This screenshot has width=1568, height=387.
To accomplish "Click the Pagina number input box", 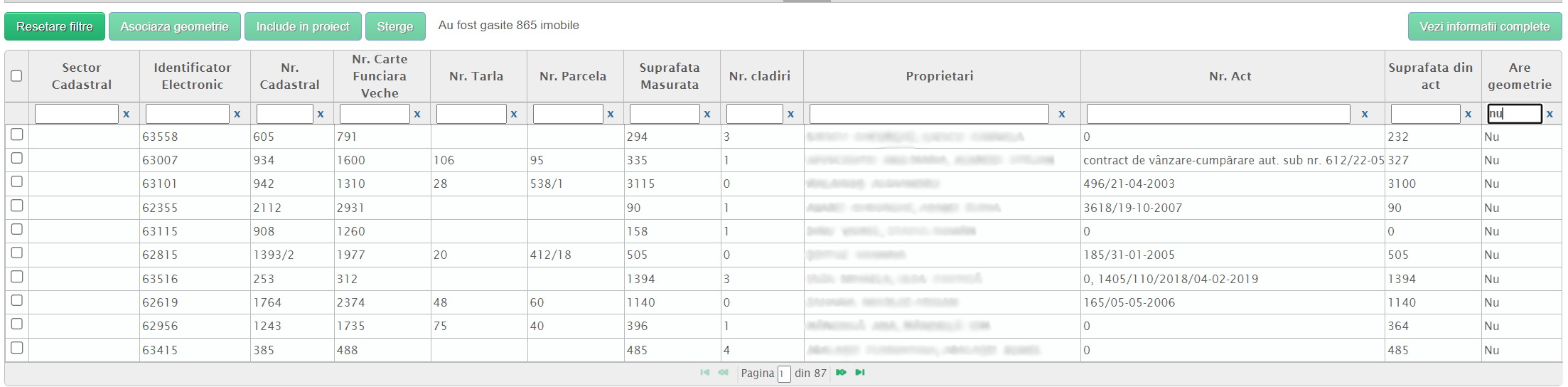I will coord(783,374).
